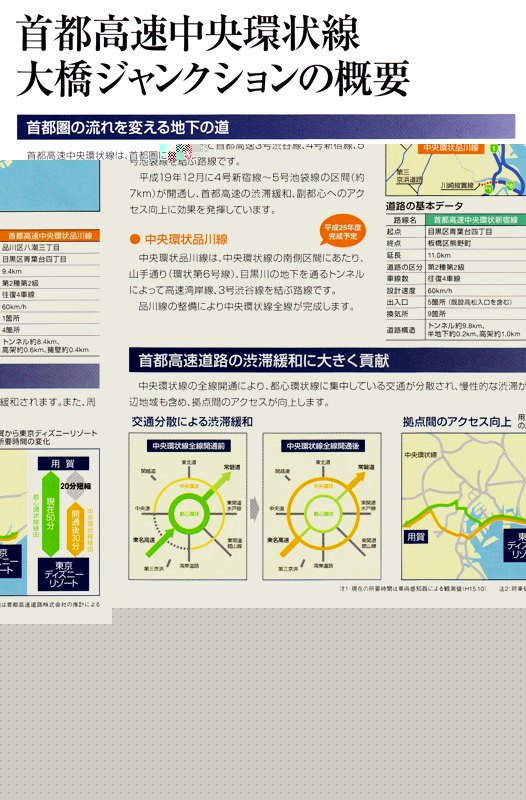Click the '起点' row label
The height and width of the screenshot is (800, 526).
click(x=394, y=232)
